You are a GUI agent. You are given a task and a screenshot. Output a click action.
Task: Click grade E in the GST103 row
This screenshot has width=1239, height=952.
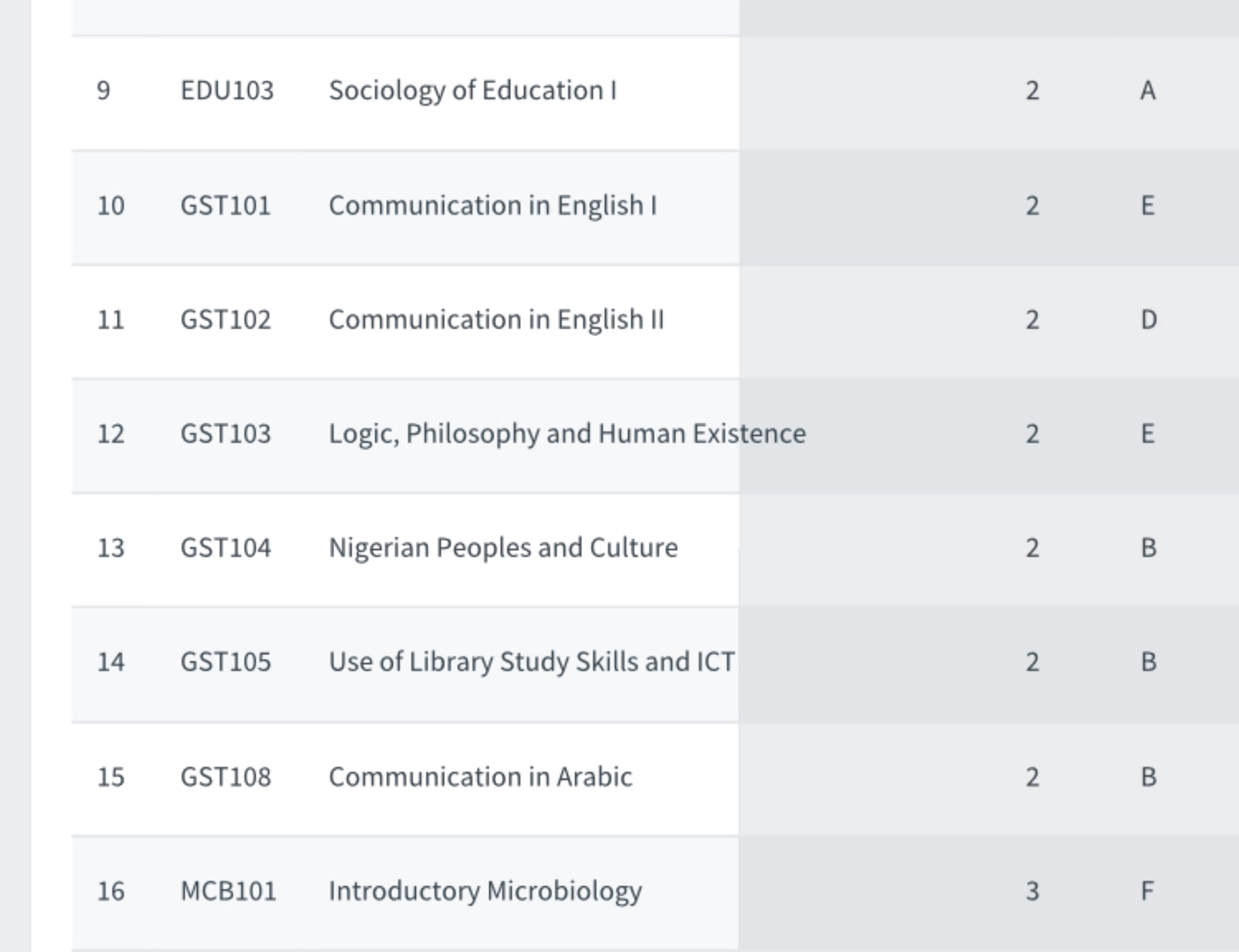[1148, 434]
